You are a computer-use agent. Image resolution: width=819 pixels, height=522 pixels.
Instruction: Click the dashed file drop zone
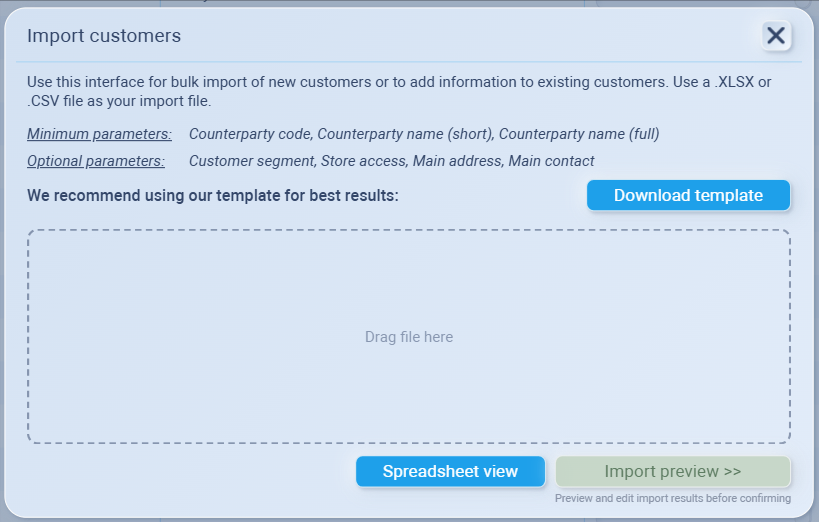[x=409, y=337]
